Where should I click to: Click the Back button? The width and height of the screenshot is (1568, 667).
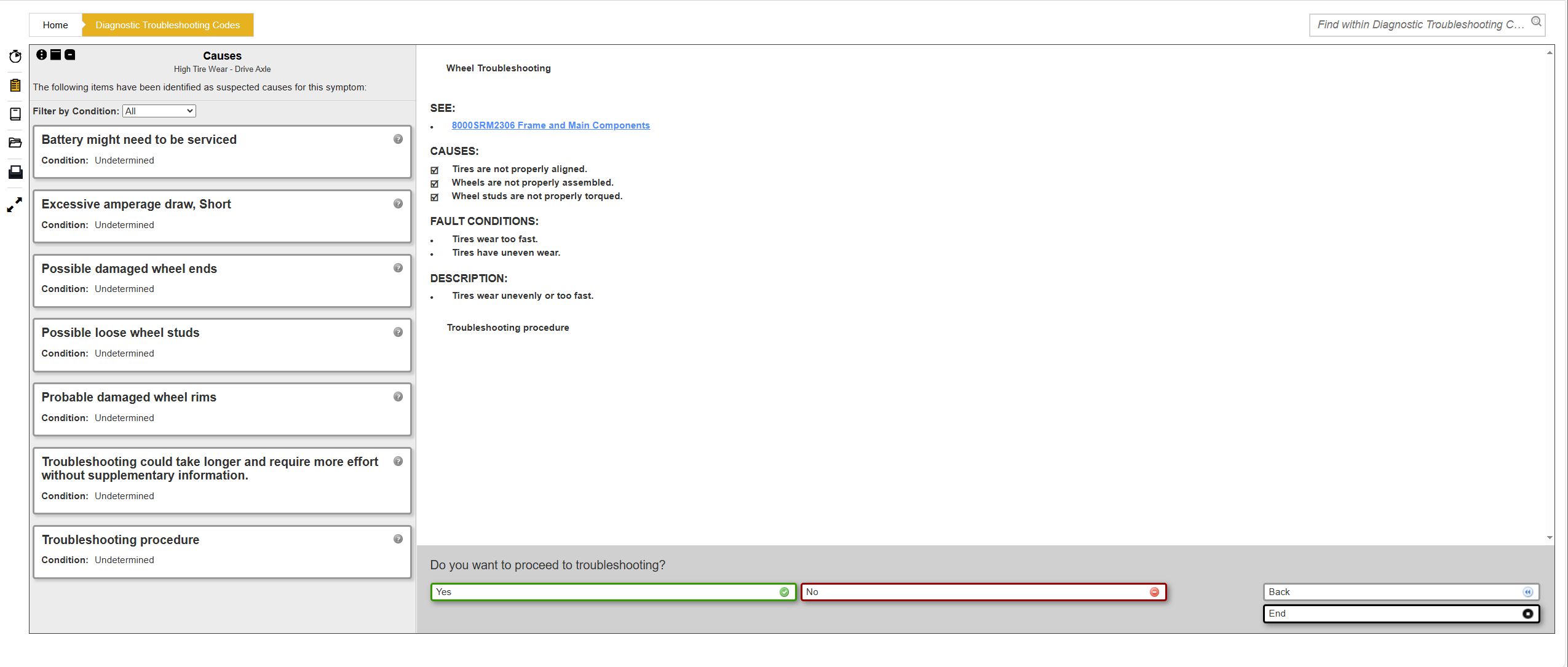pyautogui.click(x=1401, y=592)
